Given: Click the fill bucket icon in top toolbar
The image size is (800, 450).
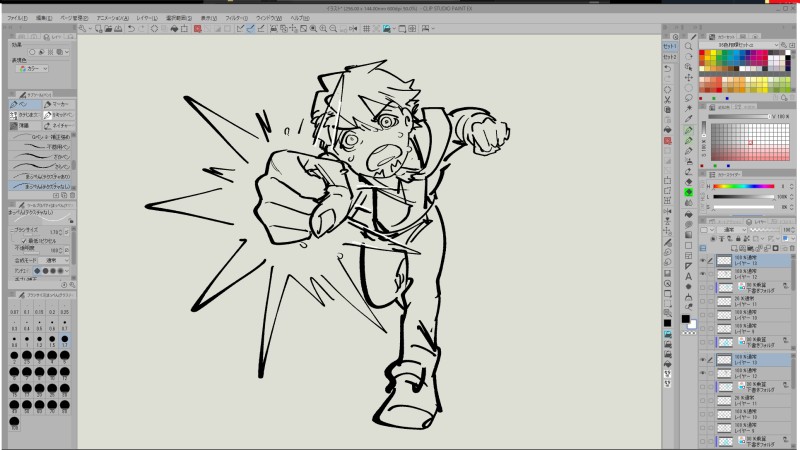Looking at the screenshot, I should coord(174,29).
